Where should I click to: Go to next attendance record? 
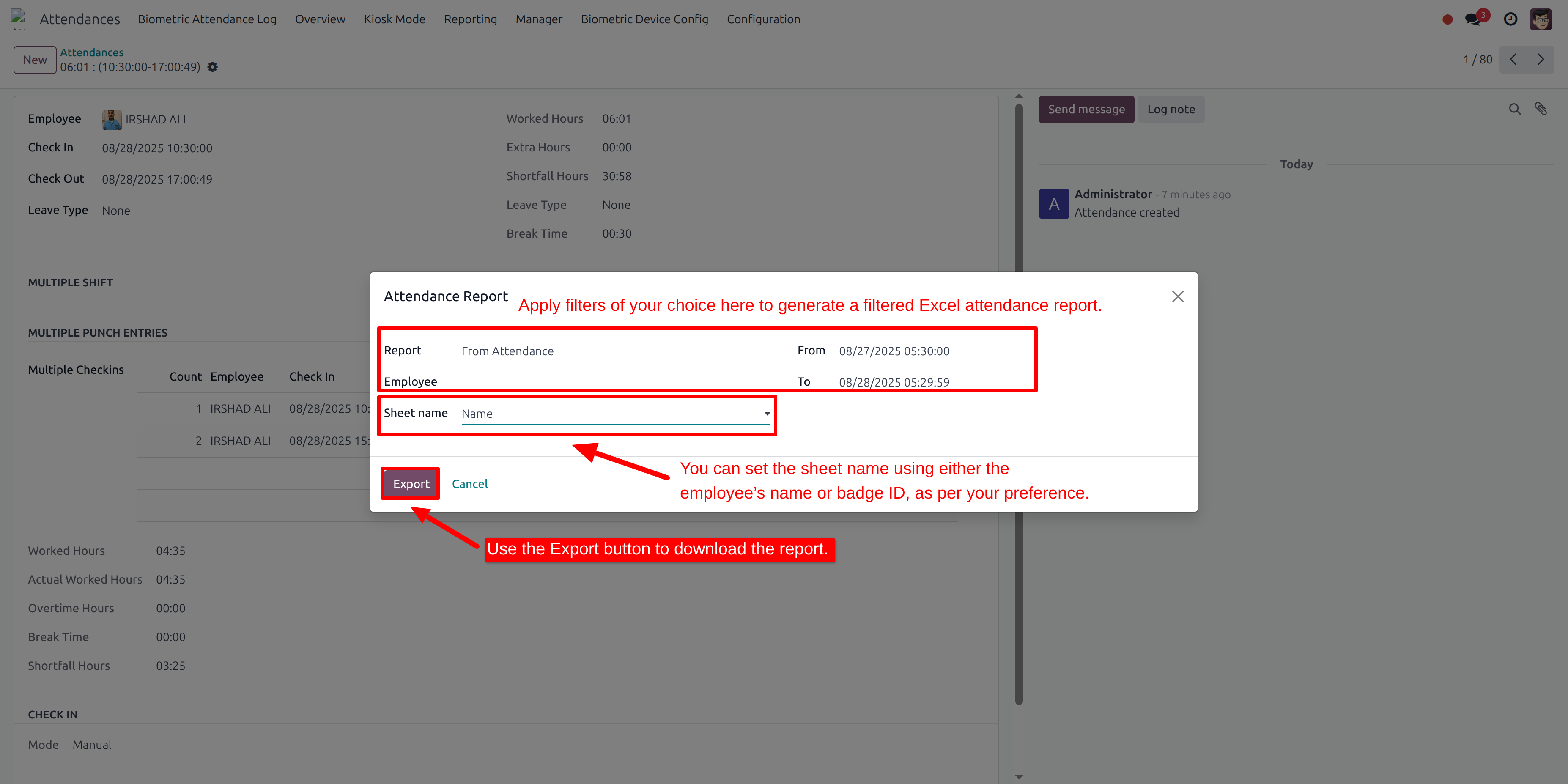click(x=1541, y=60)
